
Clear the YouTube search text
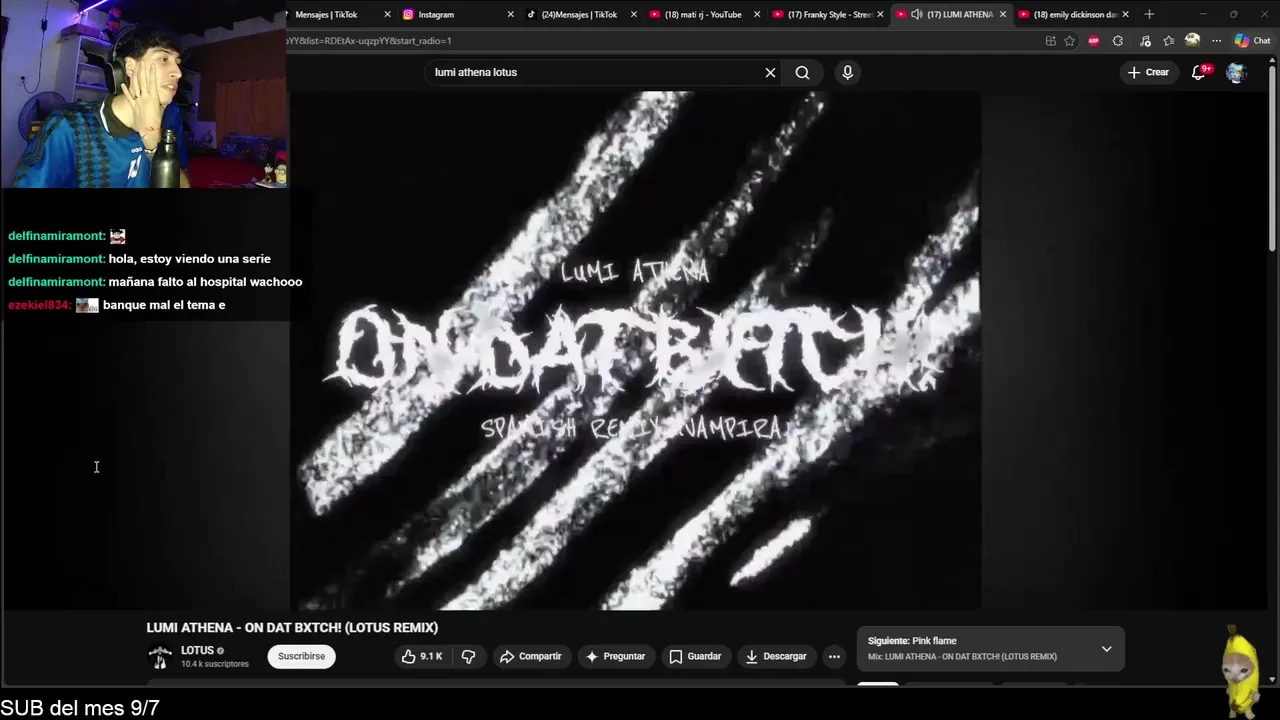coord(770,72)
